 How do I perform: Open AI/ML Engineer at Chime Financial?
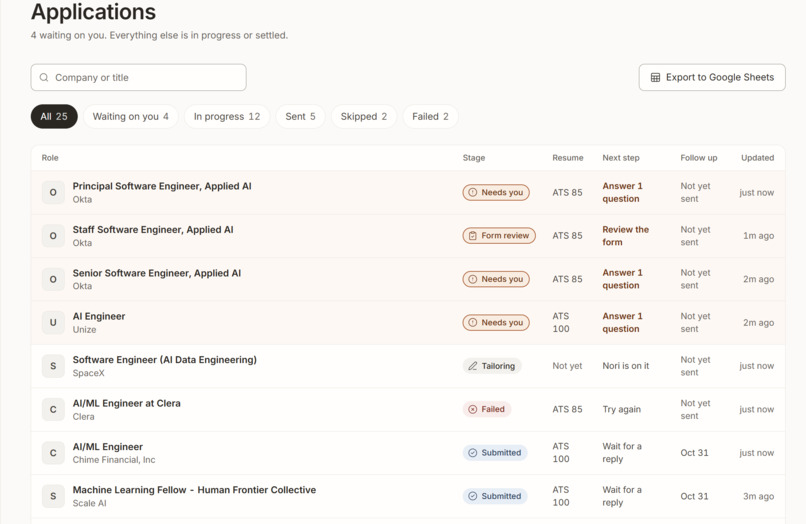[x=107, y=447]
